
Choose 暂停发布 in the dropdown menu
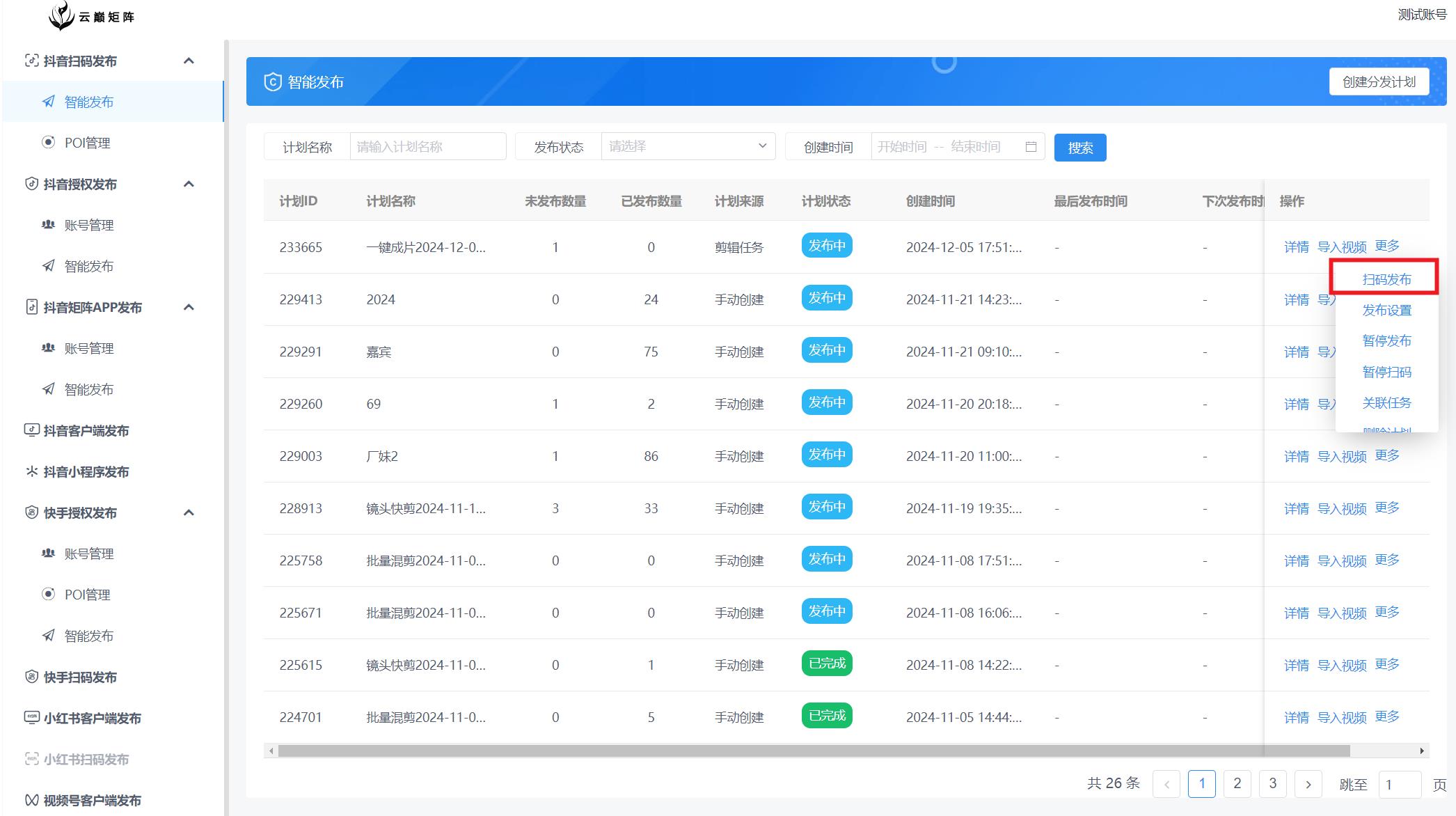click(1386, 340)
